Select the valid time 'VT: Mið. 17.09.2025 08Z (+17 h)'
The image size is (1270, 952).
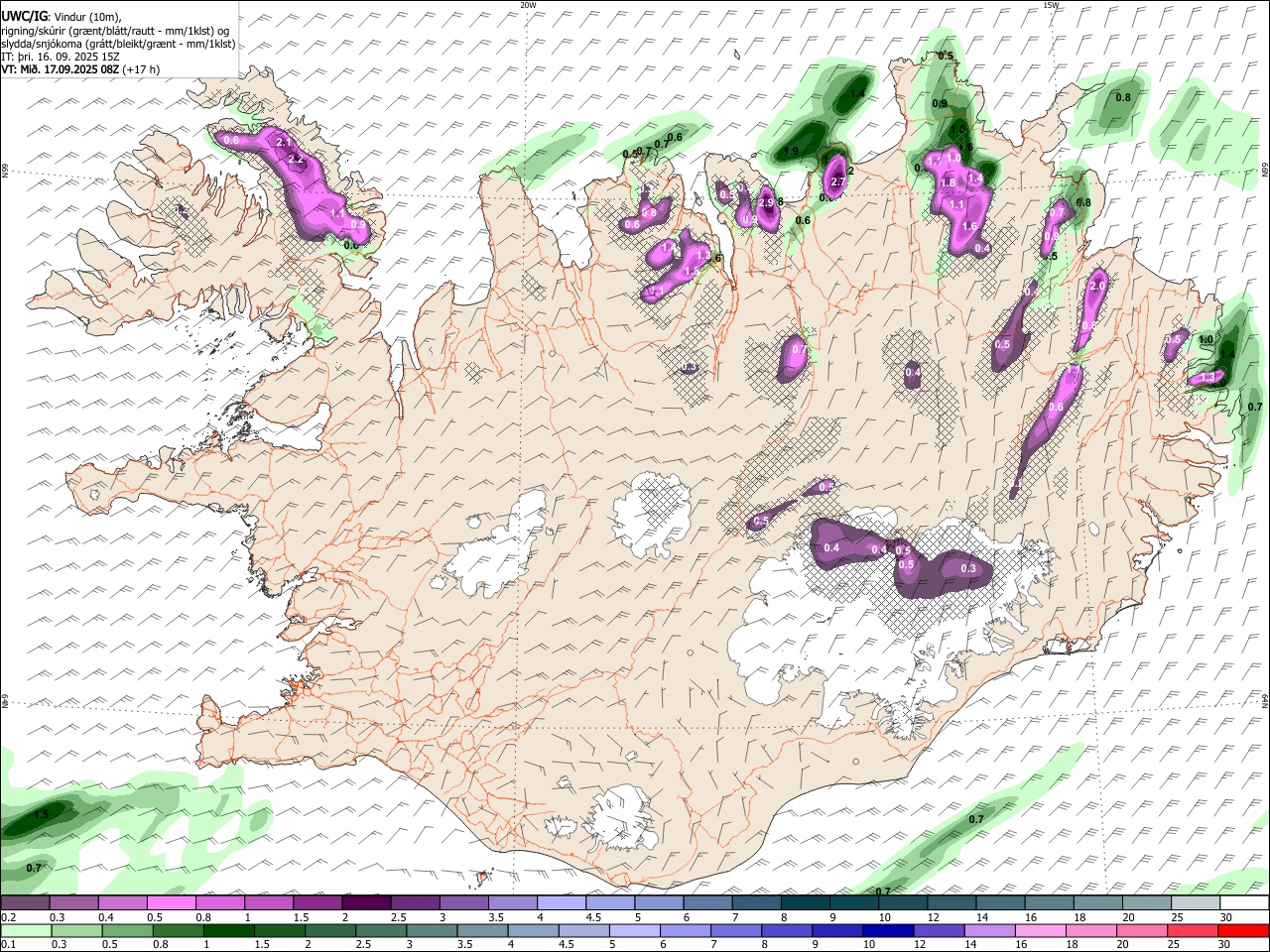pos(80,69)
